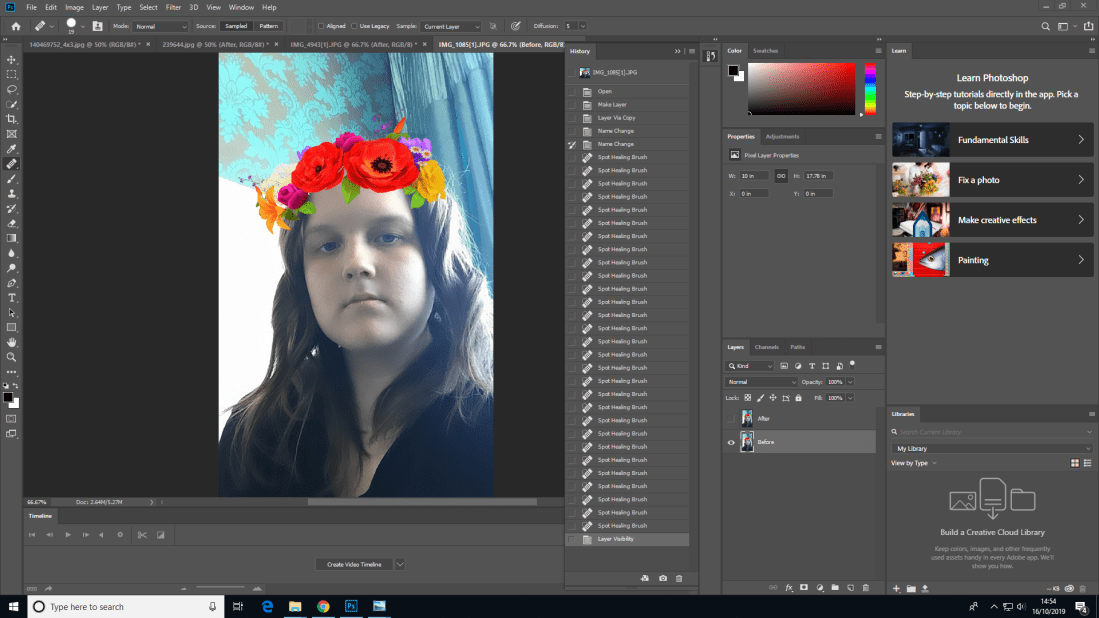
Task: Open the Filter menu
Action: 173,7
